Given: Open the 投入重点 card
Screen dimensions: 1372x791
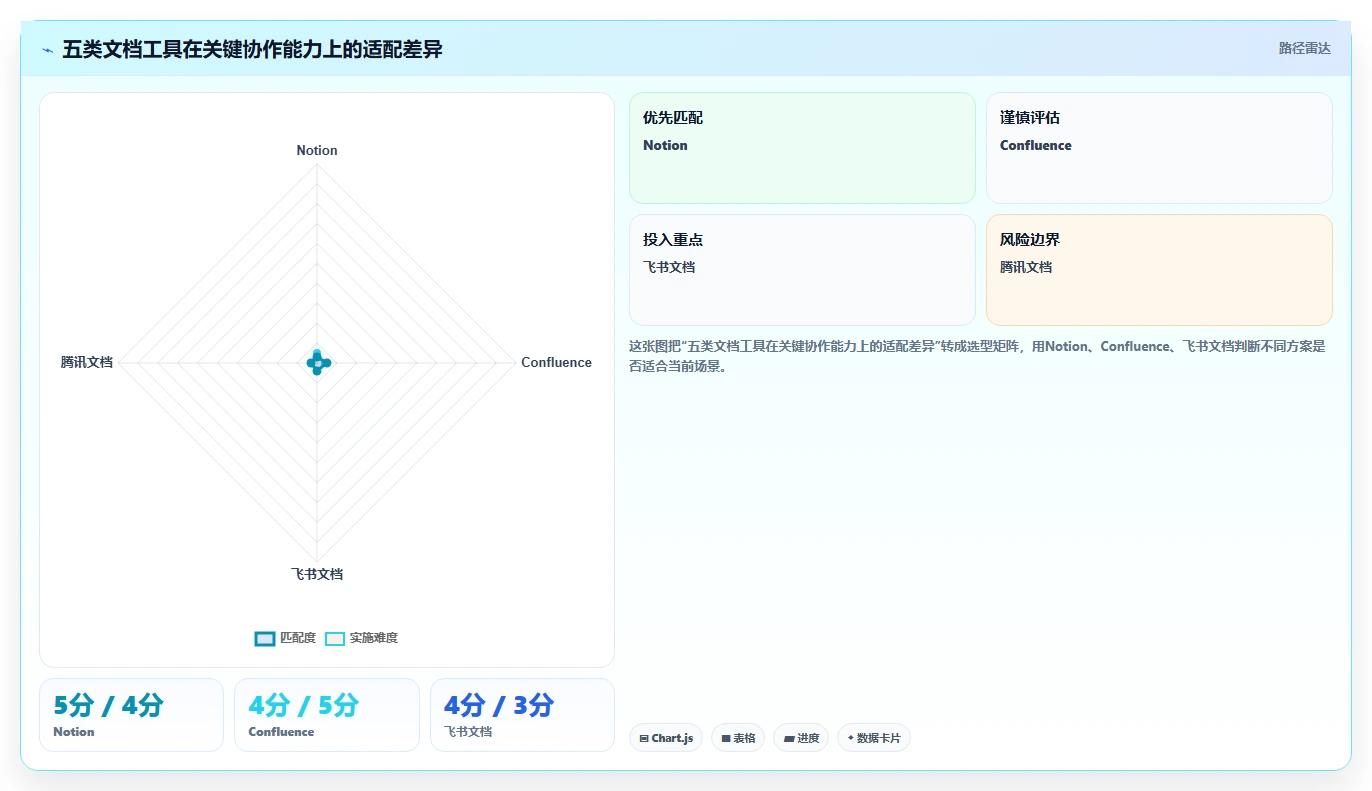Looking at the screenshot, I should 802,270.
